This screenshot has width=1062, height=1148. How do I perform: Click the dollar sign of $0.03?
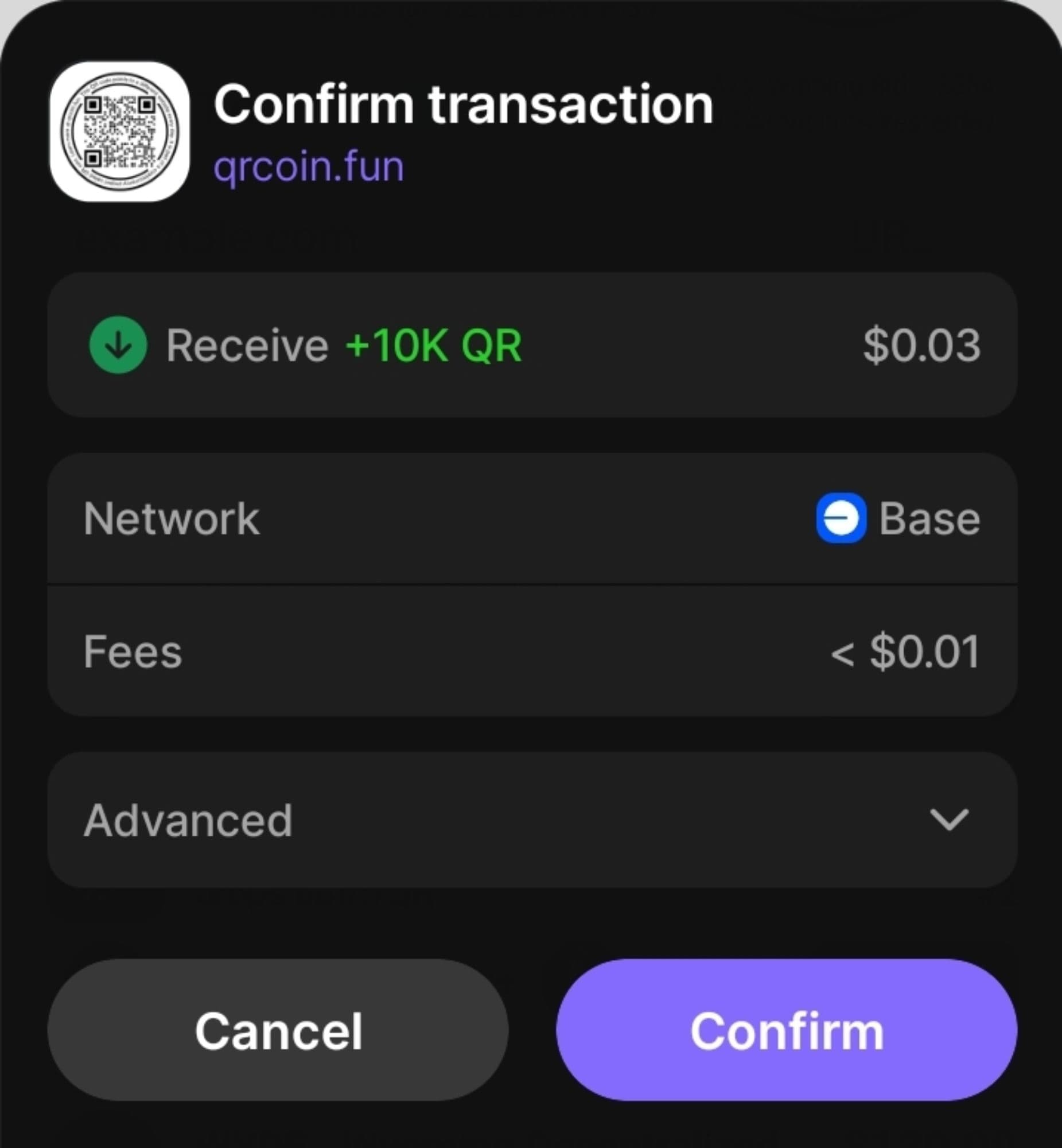(x=876, y=346)
